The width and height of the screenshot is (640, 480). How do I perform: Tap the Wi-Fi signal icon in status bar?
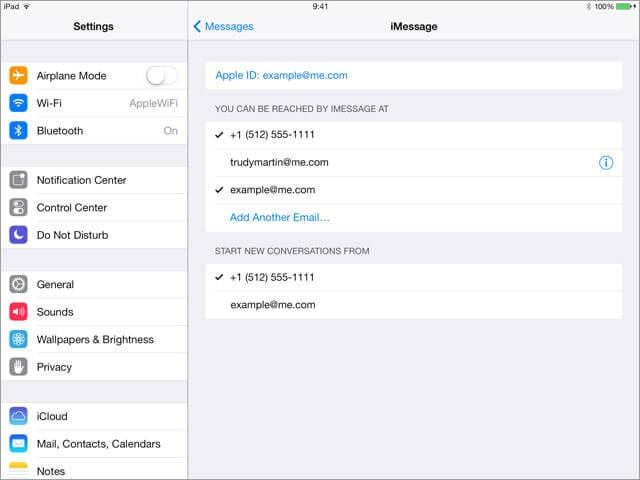click(27, 7)
